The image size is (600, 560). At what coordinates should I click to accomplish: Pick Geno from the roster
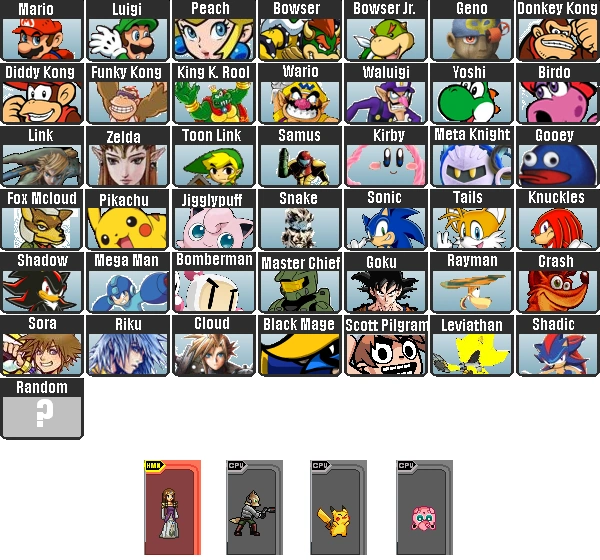pyautogui.click(x=471, y=30)
